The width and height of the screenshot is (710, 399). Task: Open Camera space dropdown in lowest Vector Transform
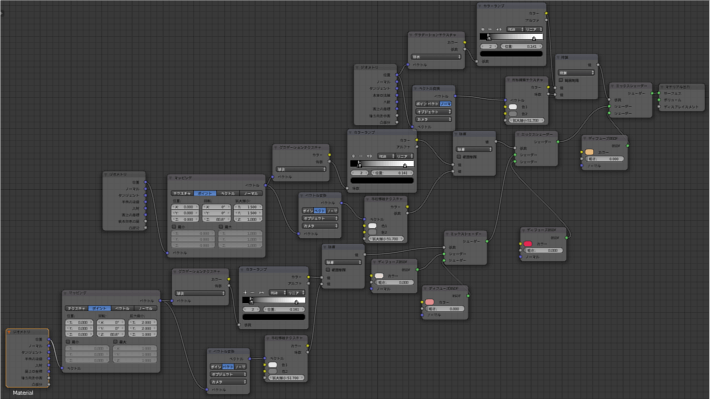tap(228, 382)
